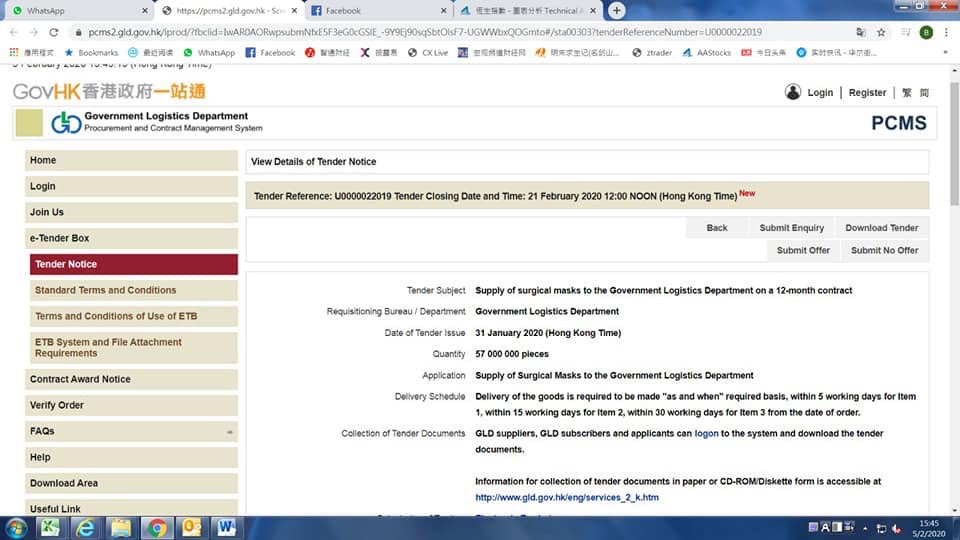The image size is (960, 540).
Task: Show more bookmarks with the overflow chevron
Action: point(945,53)
